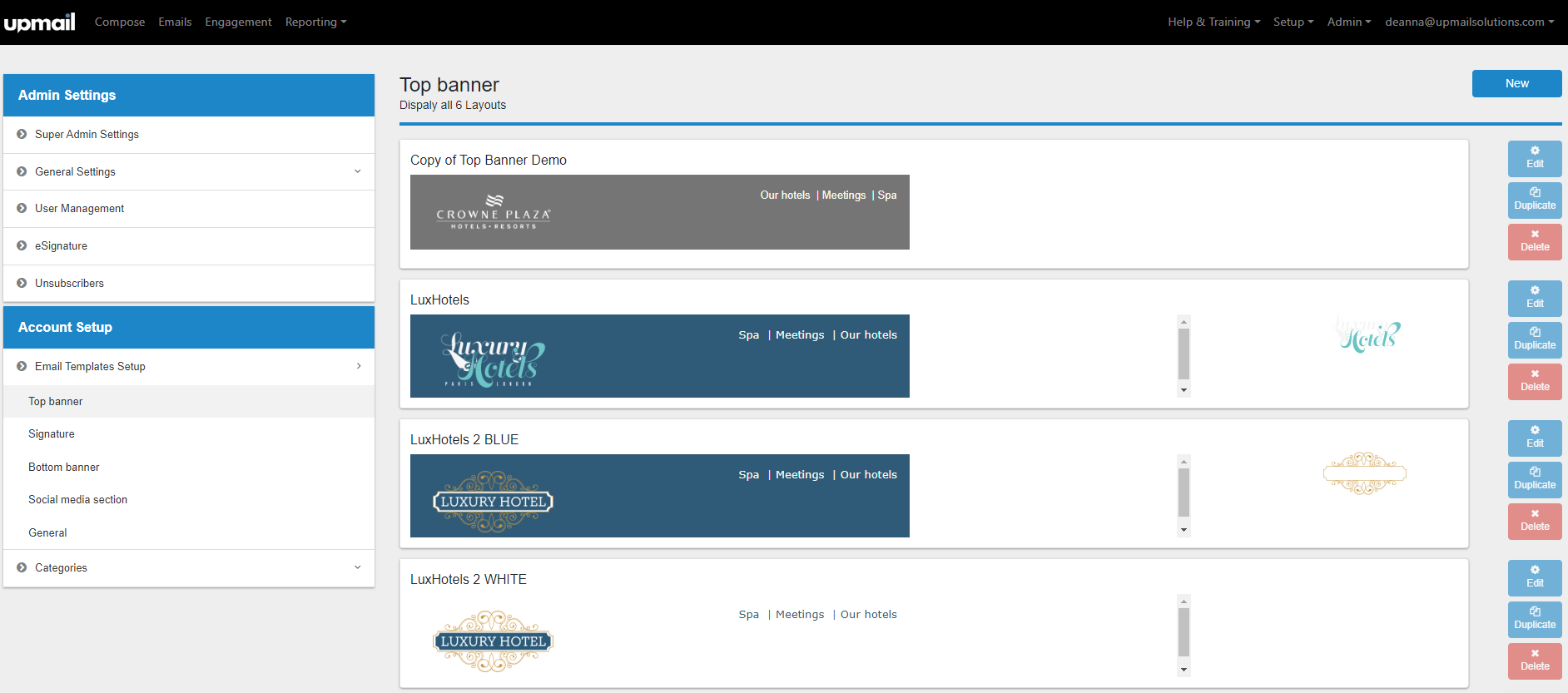
Task: Click Our hotels link in LuxHotels 2 BLUE banner
Action: (x=869, y=474)
